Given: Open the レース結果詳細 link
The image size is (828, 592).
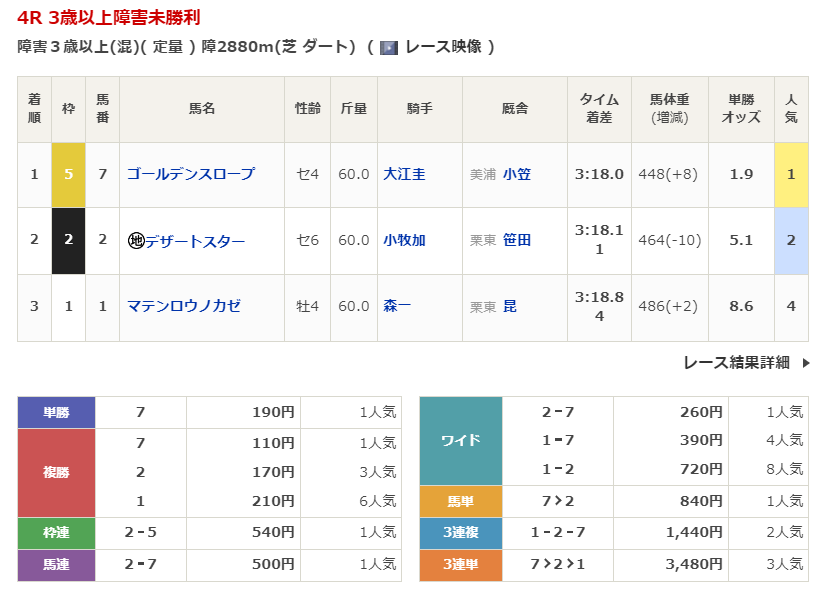Looking at the screenshot, I should click(736, 363).
